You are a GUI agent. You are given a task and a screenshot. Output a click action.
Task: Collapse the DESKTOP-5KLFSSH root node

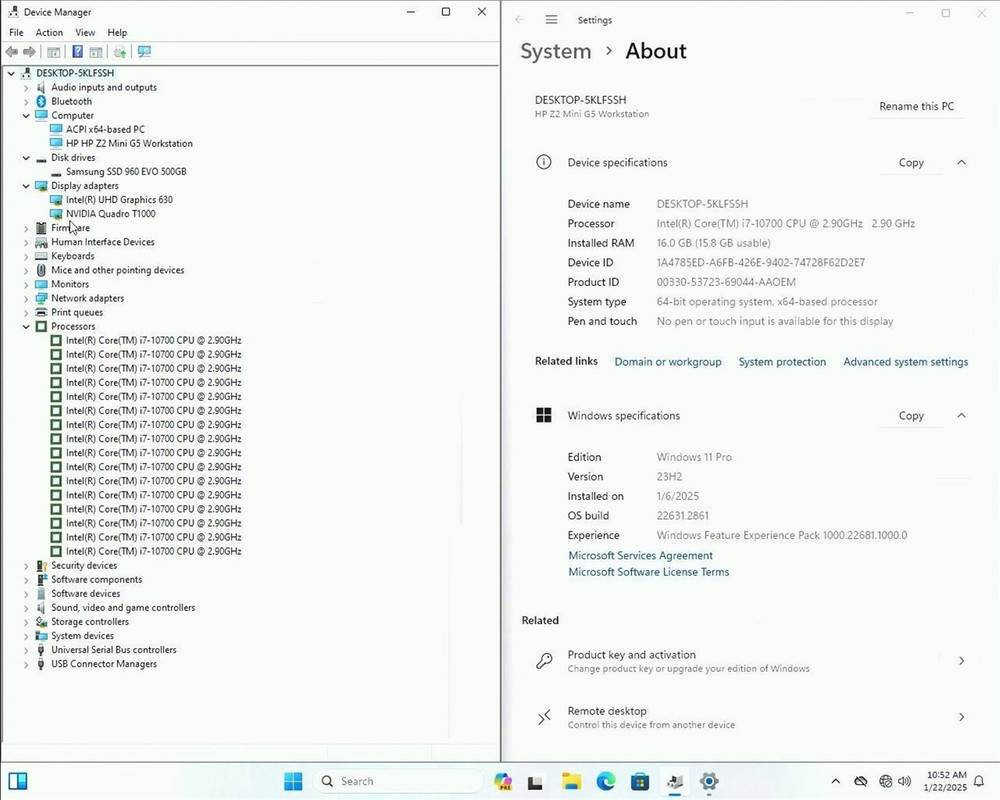tap(11, 73)
